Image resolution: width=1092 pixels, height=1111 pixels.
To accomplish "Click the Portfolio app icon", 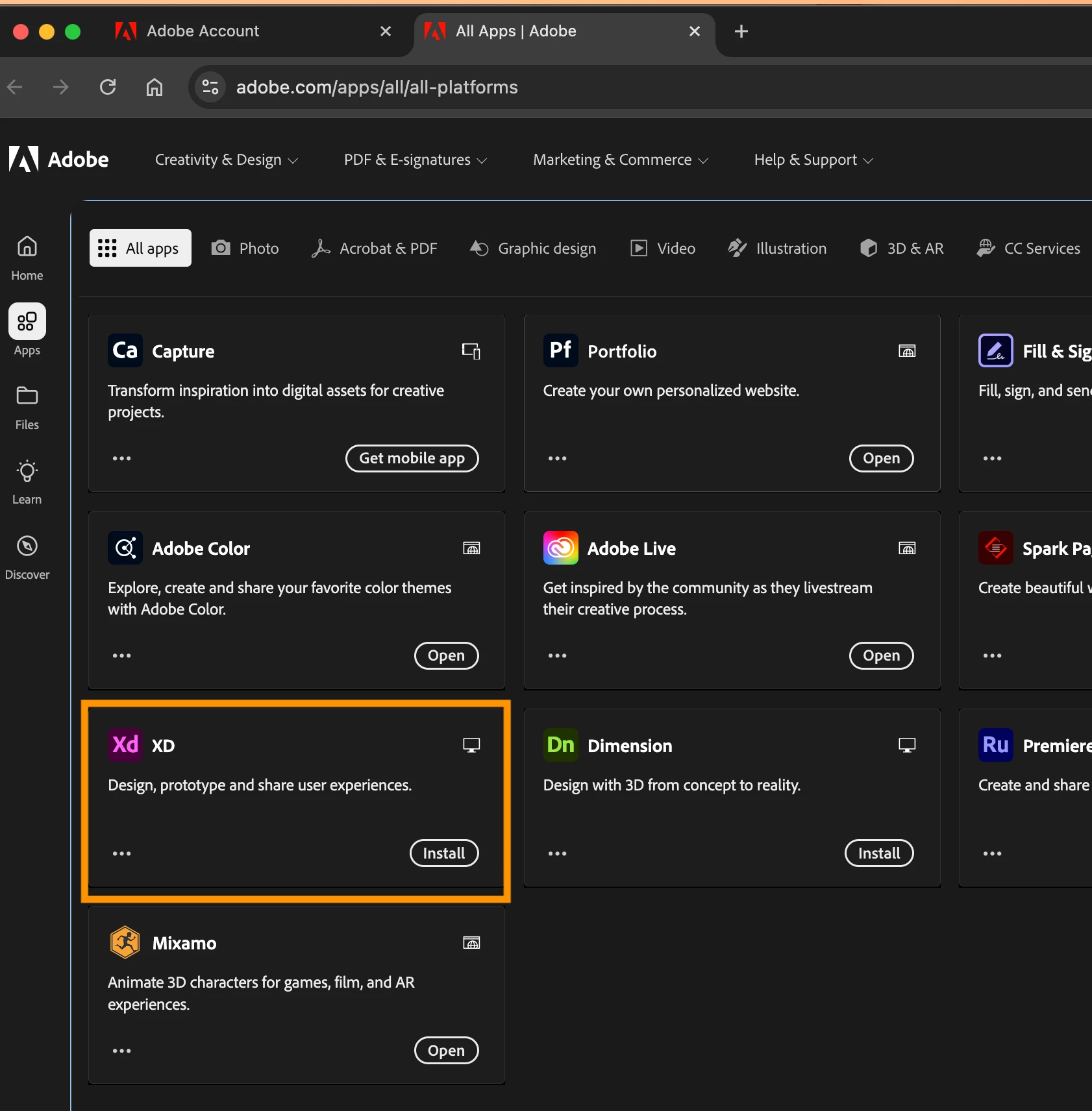I will (561, 350).
